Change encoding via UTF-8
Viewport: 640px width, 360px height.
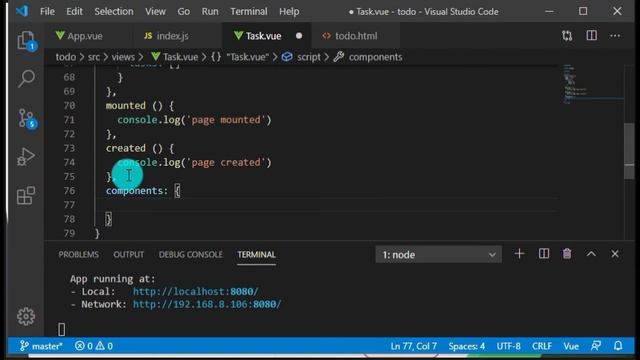(508, 346)
